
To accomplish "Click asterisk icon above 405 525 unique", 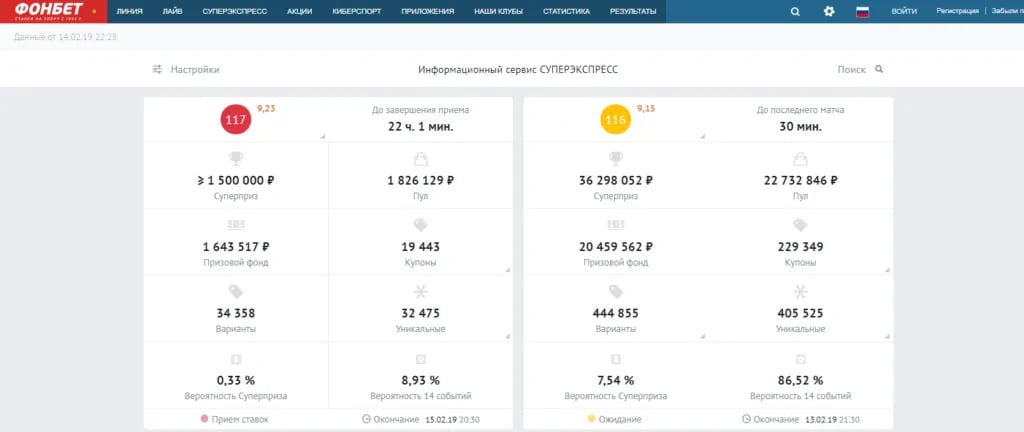I will 800,291.
